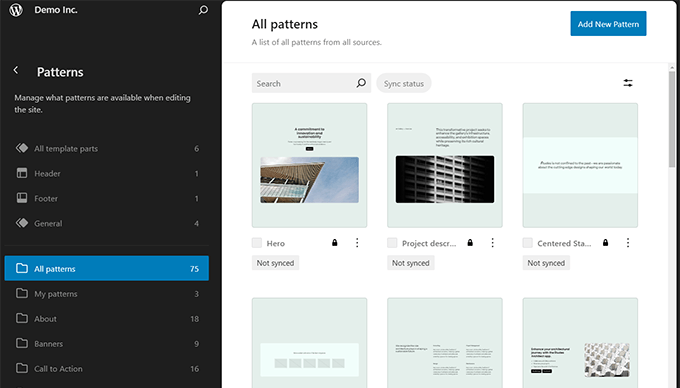Click the Header layout icon
The width and height of the screenshot is (680, 388).
pyautogui.click(x=22, y=173)
